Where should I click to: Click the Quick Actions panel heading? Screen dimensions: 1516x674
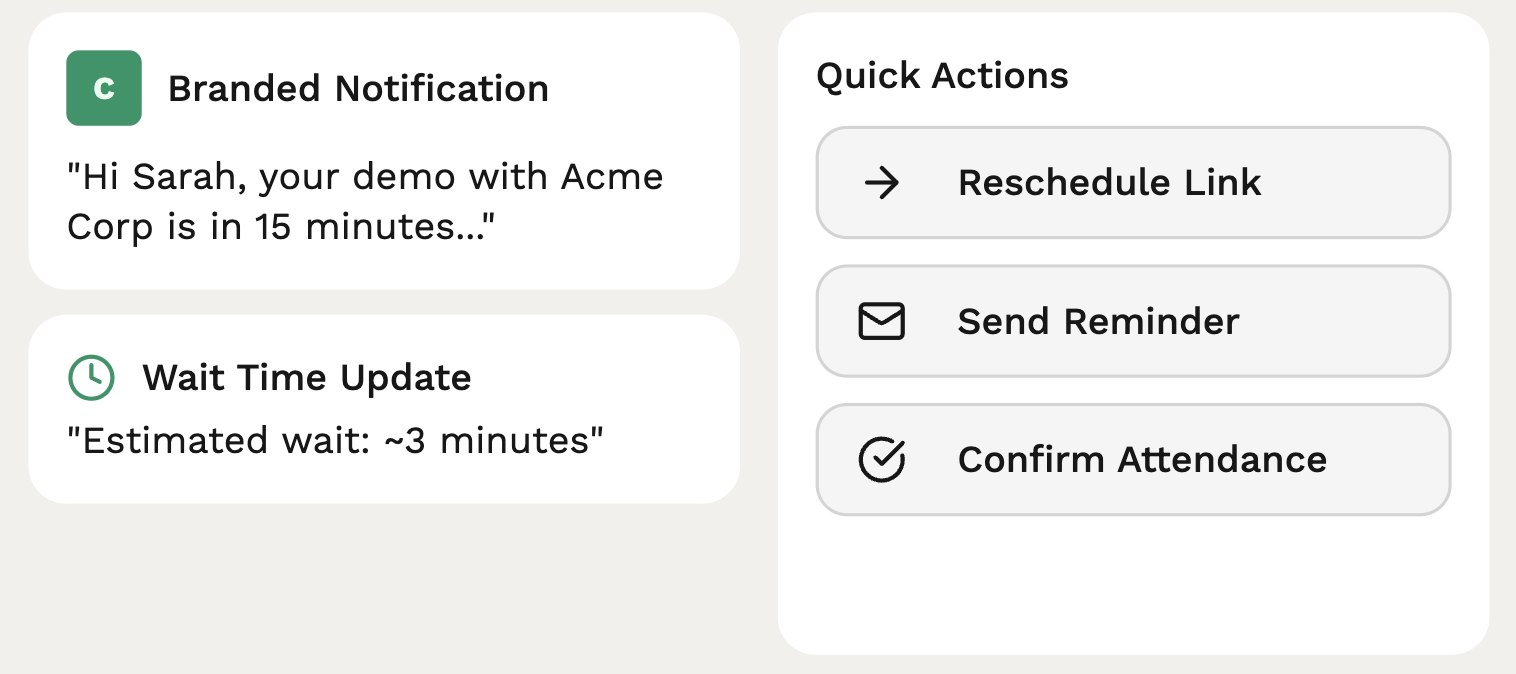point(943,75)
